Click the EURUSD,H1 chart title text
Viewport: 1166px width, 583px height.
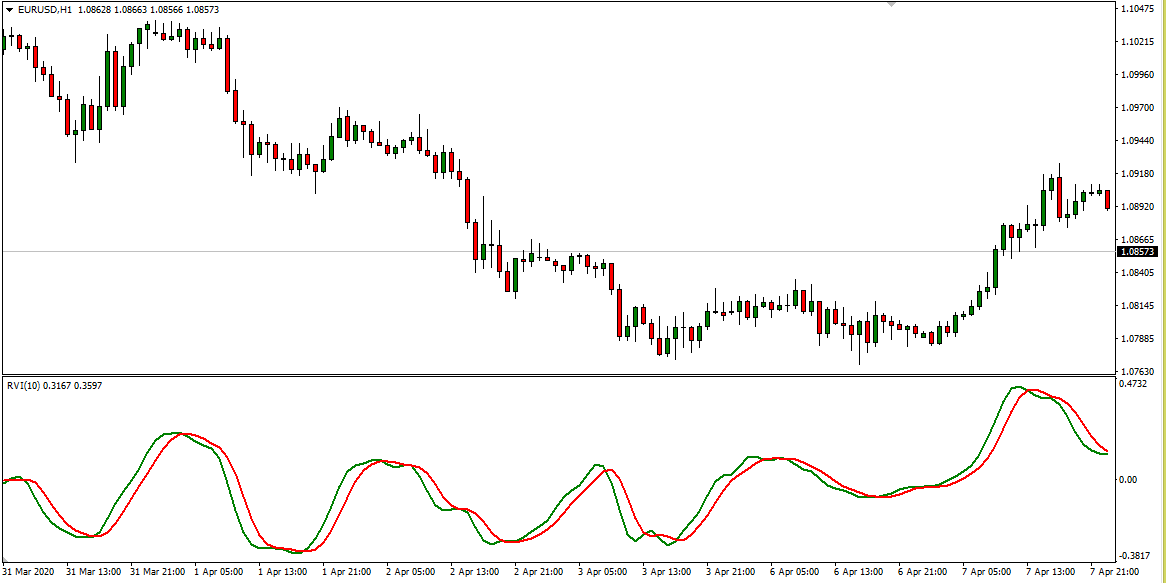pos(44,9)
